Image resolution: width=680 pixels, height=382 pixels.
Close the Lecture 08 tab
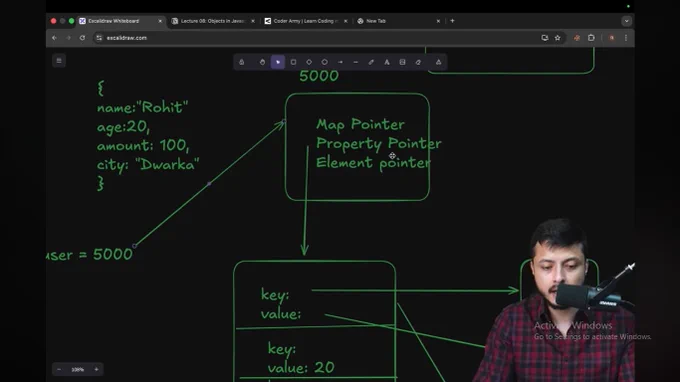(253, 21)
